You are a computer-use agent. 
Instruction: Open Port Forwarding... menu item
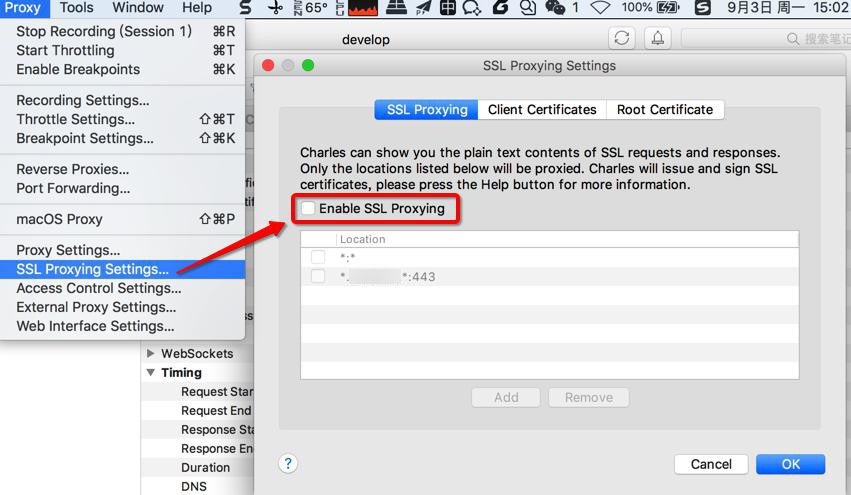(x=123, y=188)
